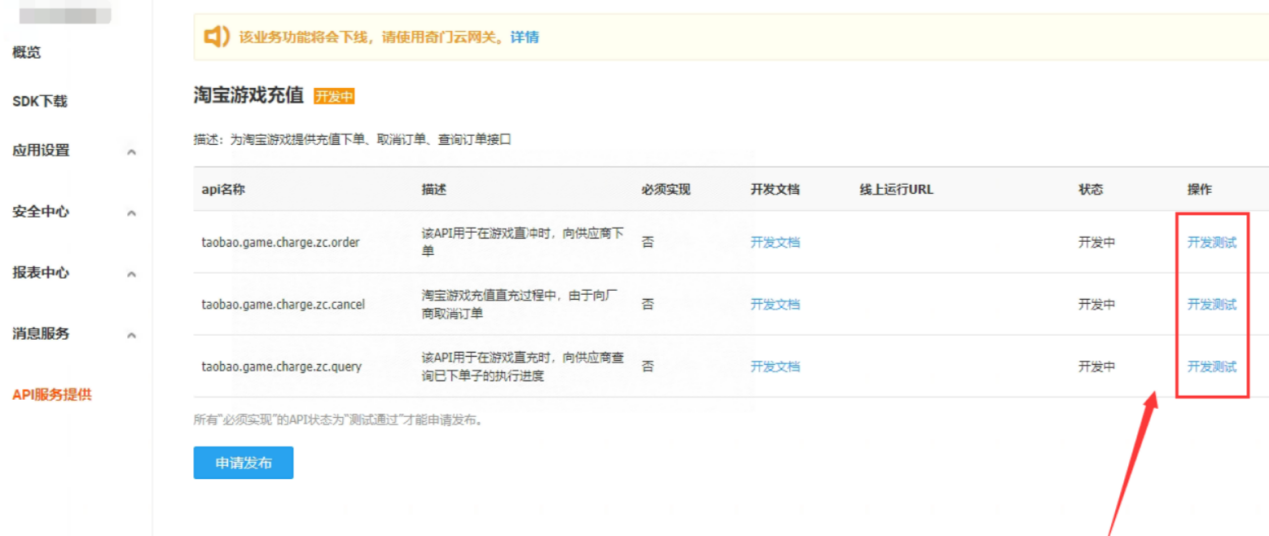The height and width of the screenshot is (536, 1269).
Task: Select the taobao.game.charge.zc.order API name
Action: [281, 242]
